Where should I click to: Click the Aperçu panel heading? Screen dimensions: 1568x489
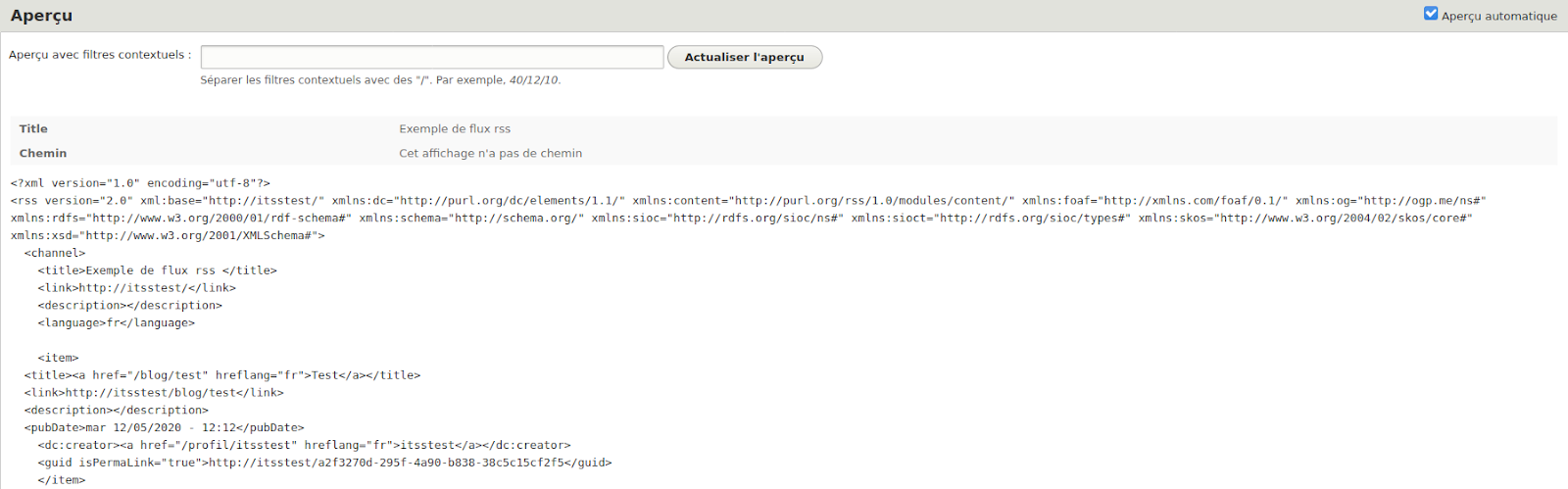[x=41, y=16]
